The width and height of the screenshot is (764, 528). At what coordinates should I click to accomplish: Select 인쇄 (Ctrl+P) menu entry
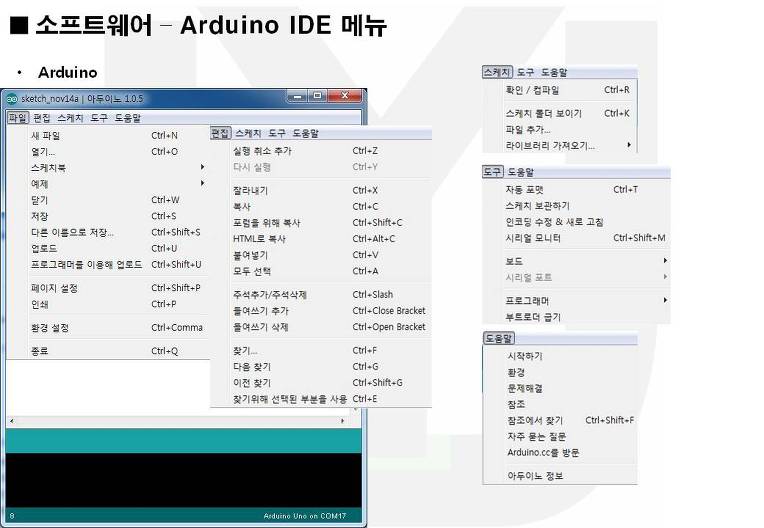[x=108, y=304]
